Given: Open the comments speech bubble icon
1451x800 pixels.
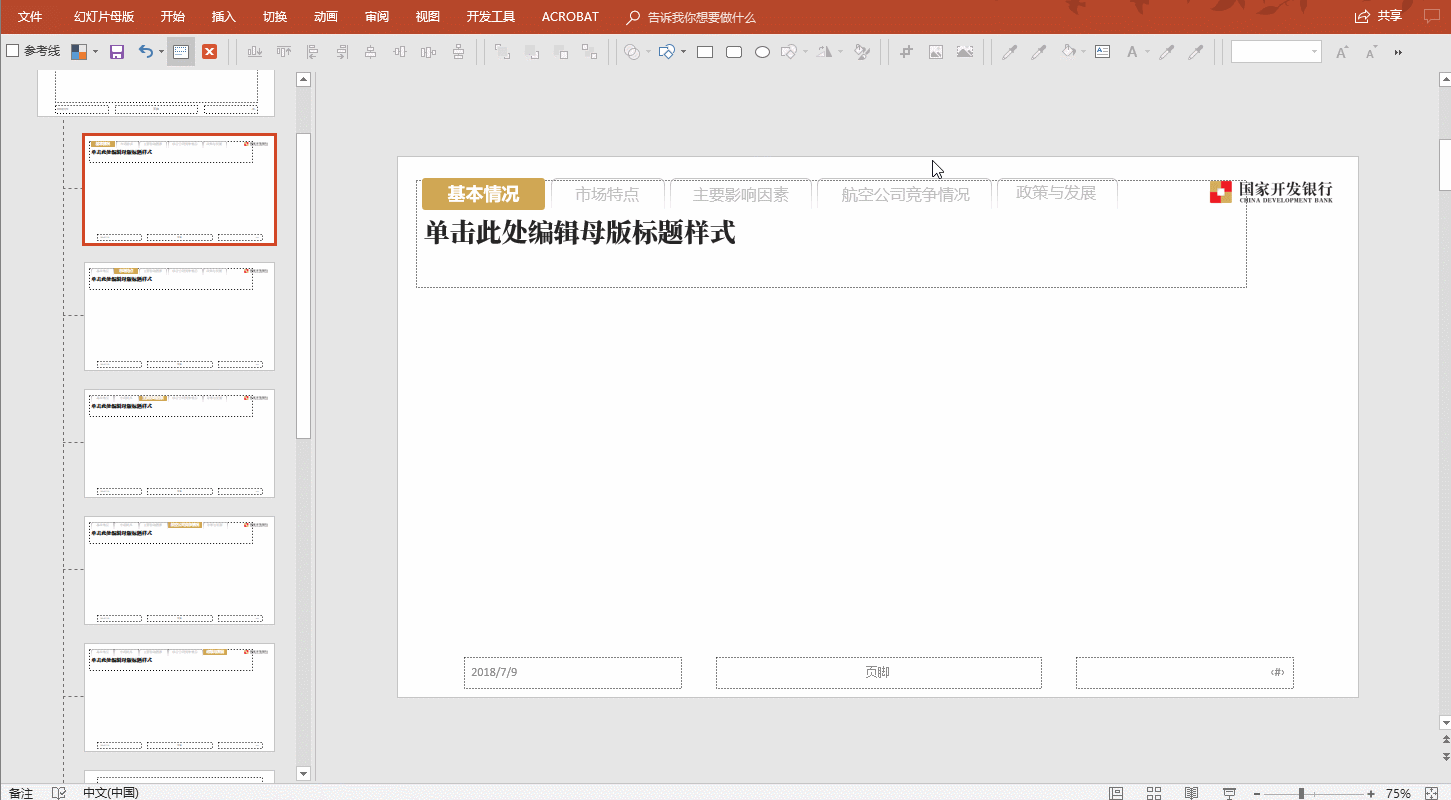Looking at the screenshot, I should click(x=1431, y=16).
